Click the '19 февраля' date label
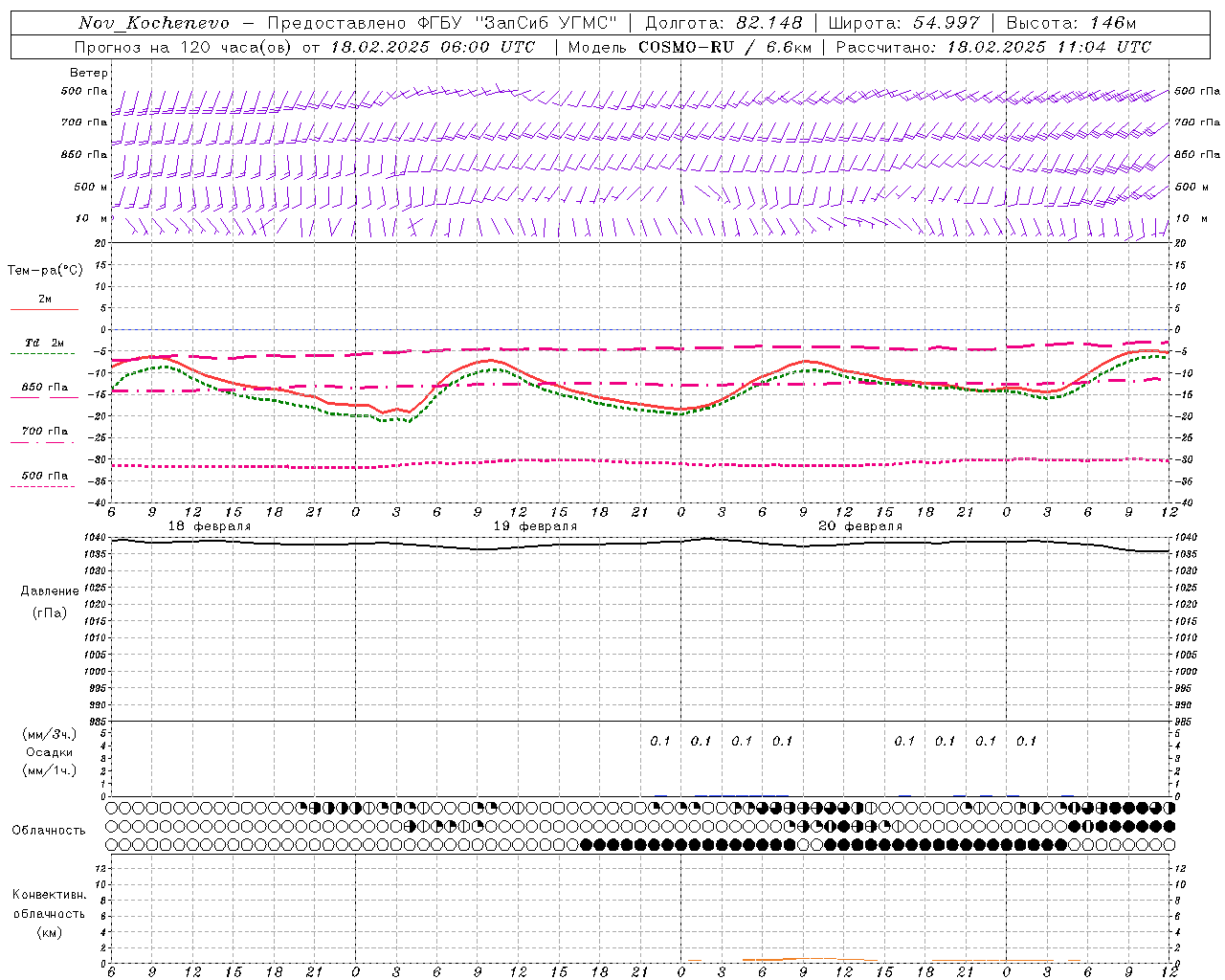Image resolution: width=1225 pixels, height=980 pixels. [535, 526]
